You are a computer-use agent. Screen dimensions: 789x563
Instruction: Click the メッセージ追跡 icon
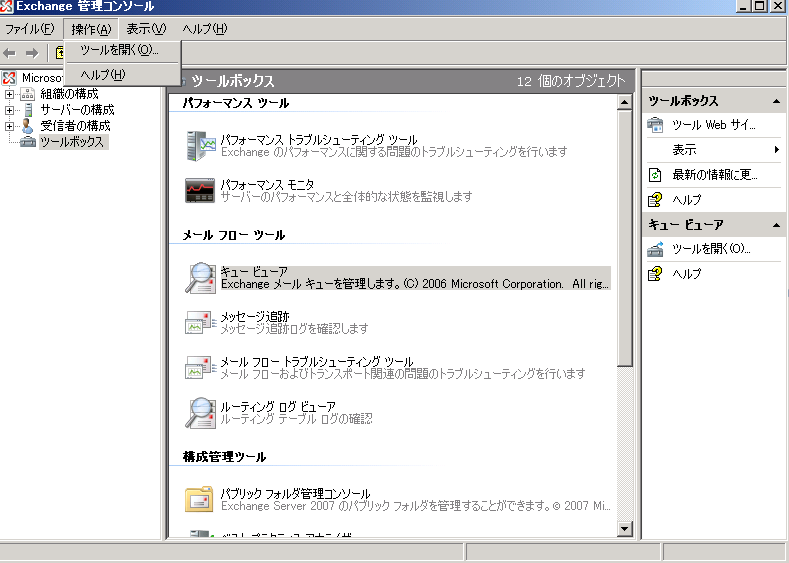tap(200, 323)
